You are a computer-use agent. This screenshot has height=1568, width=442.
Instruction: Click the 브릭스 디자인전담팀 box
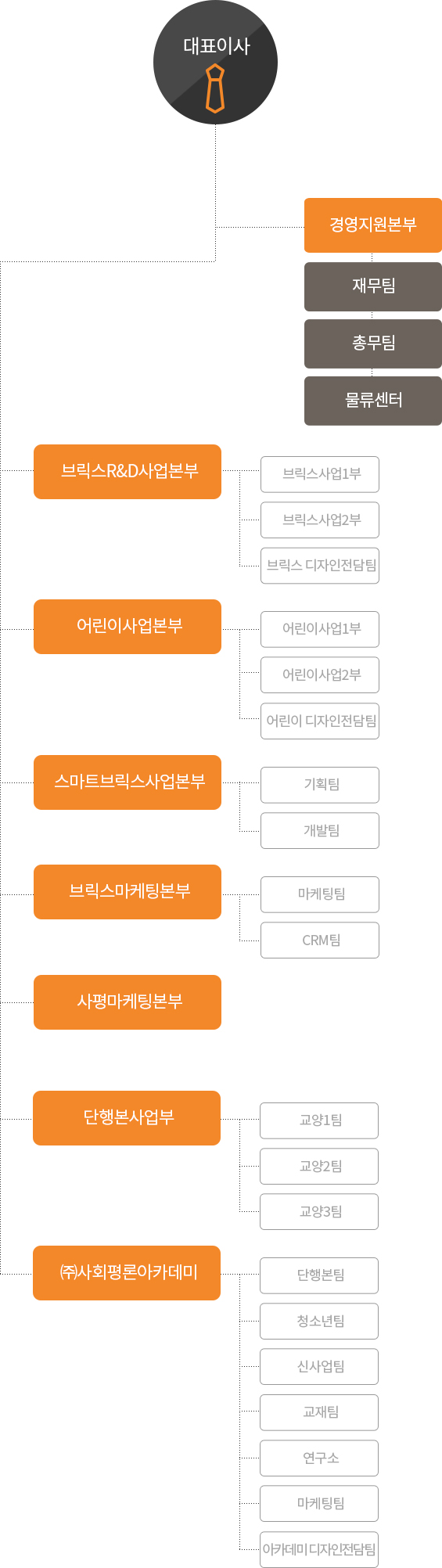tap(320, 566)
